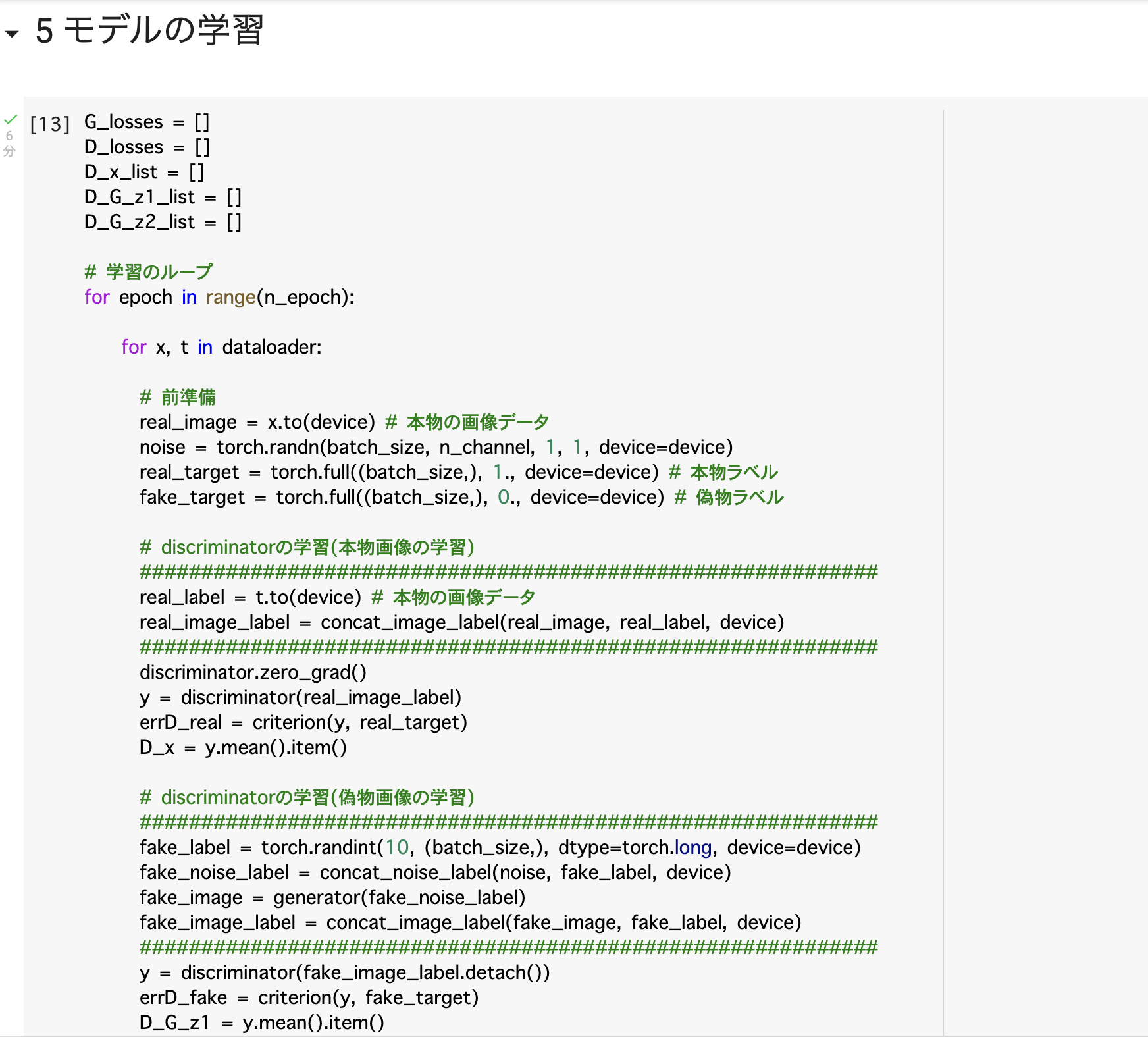Click the line D_x_list = []

coord(143,171)
